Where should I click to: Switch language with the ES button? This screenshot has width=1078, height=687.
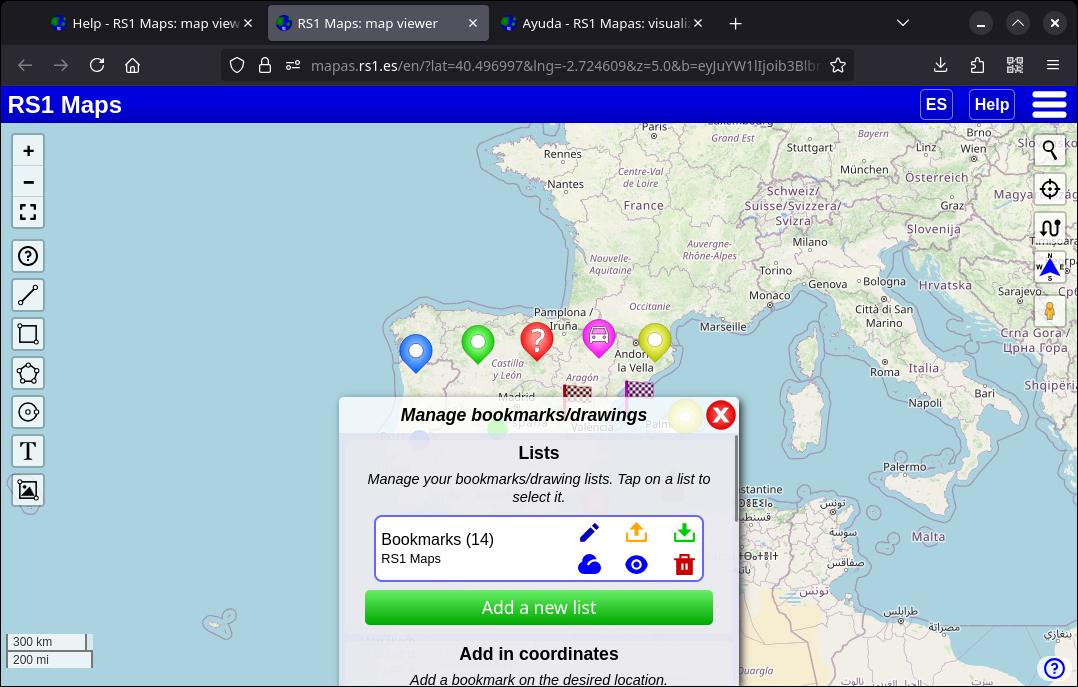click(936, 105)
